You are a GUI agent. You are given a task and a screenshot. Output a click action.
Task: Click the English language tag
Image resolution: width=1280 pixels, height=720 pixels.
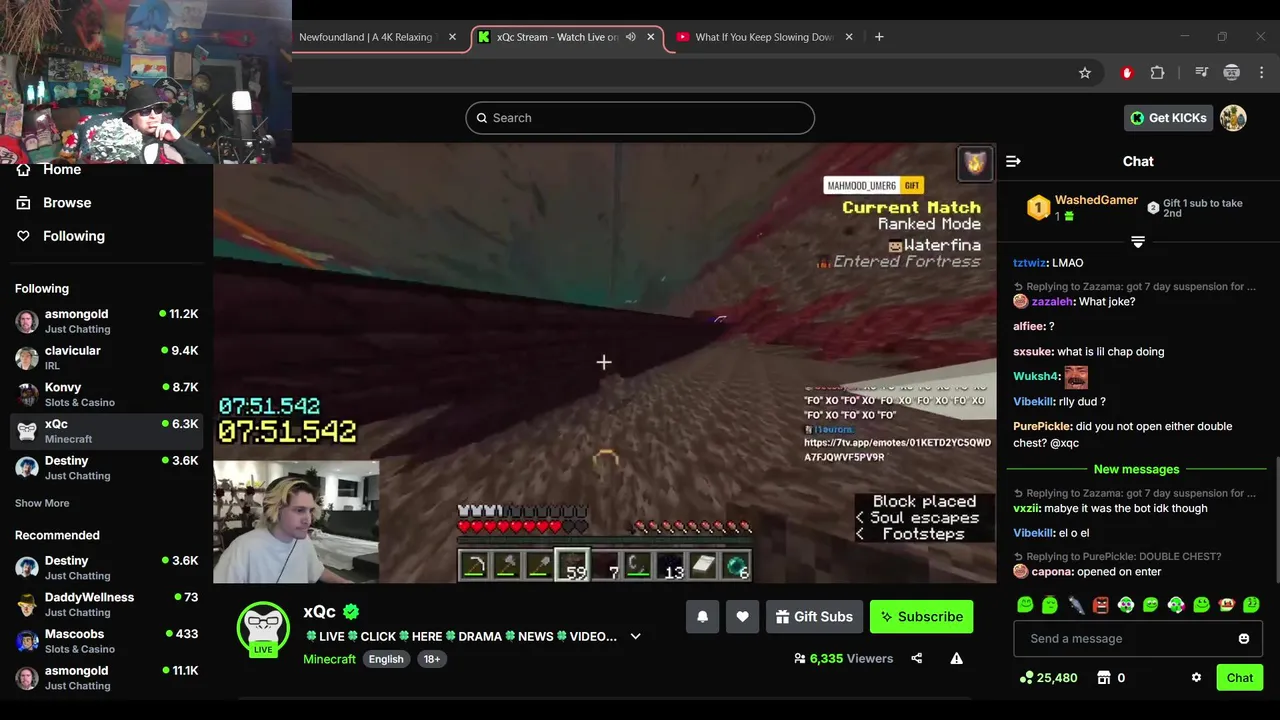(x=386, y=659)
